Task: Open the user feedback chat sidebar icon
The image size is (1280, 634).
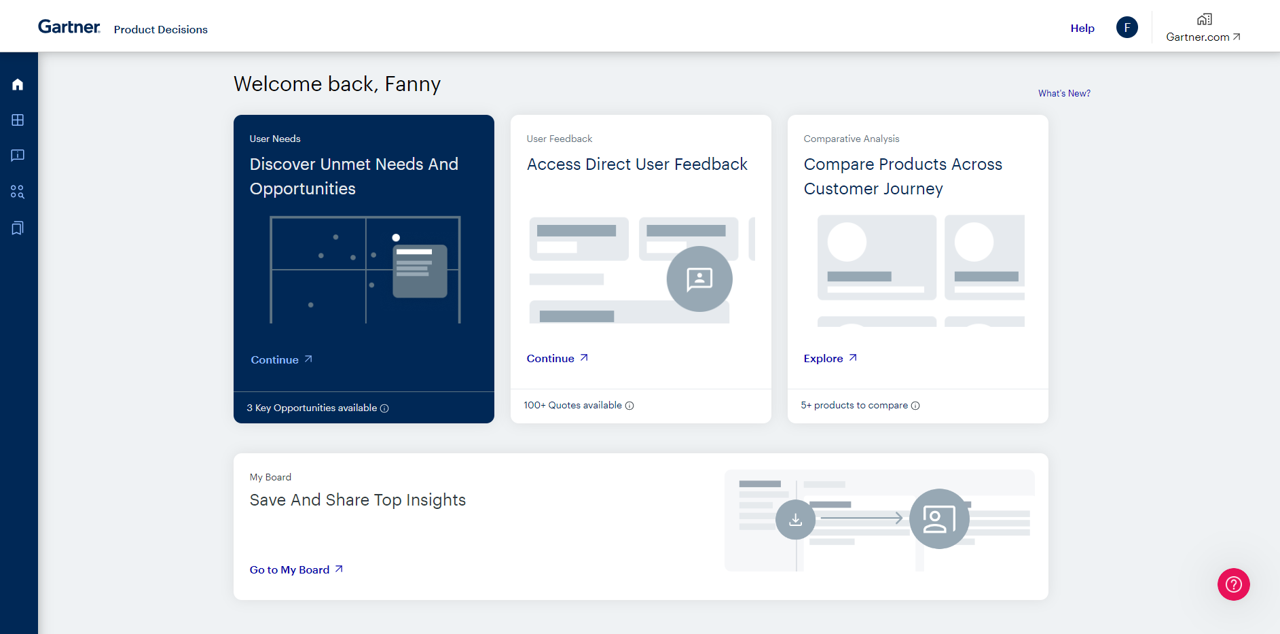Action: [x=17, y=156]
